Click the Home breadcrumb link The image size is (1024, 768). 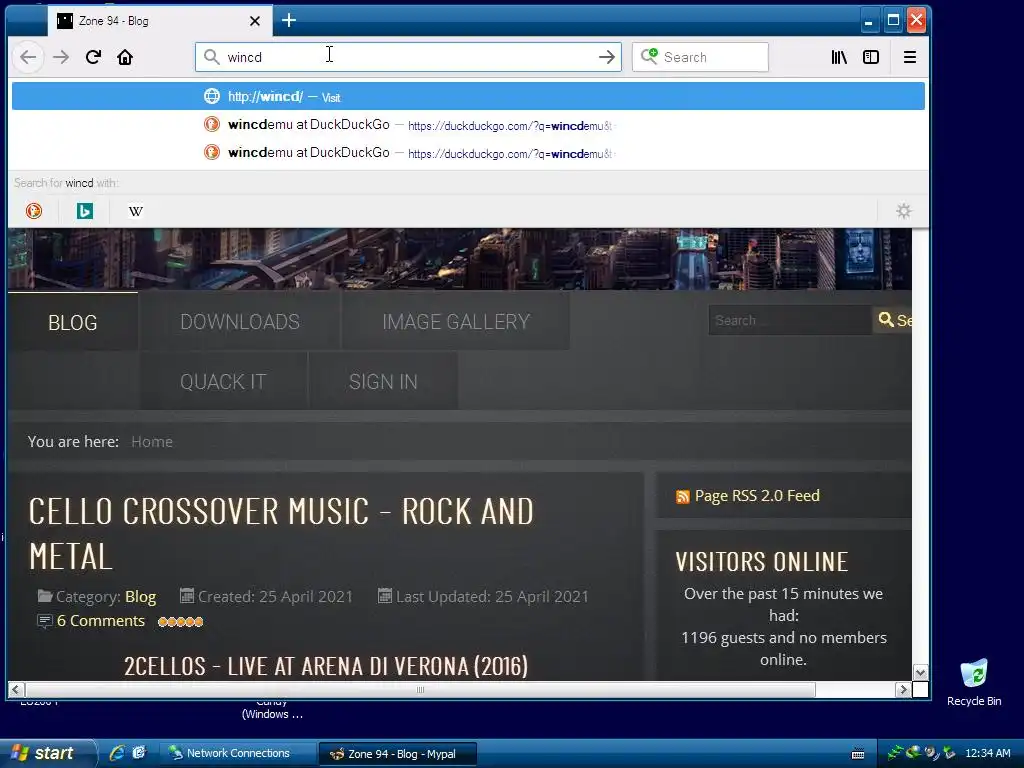coord(152,442)
